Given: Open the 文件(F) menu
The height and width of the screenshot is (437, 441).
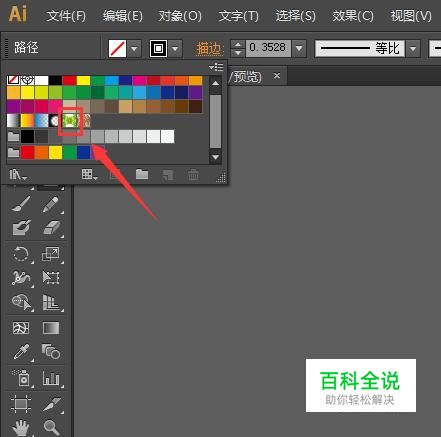Looking at the screenshot, I should [x=66, y=16].
